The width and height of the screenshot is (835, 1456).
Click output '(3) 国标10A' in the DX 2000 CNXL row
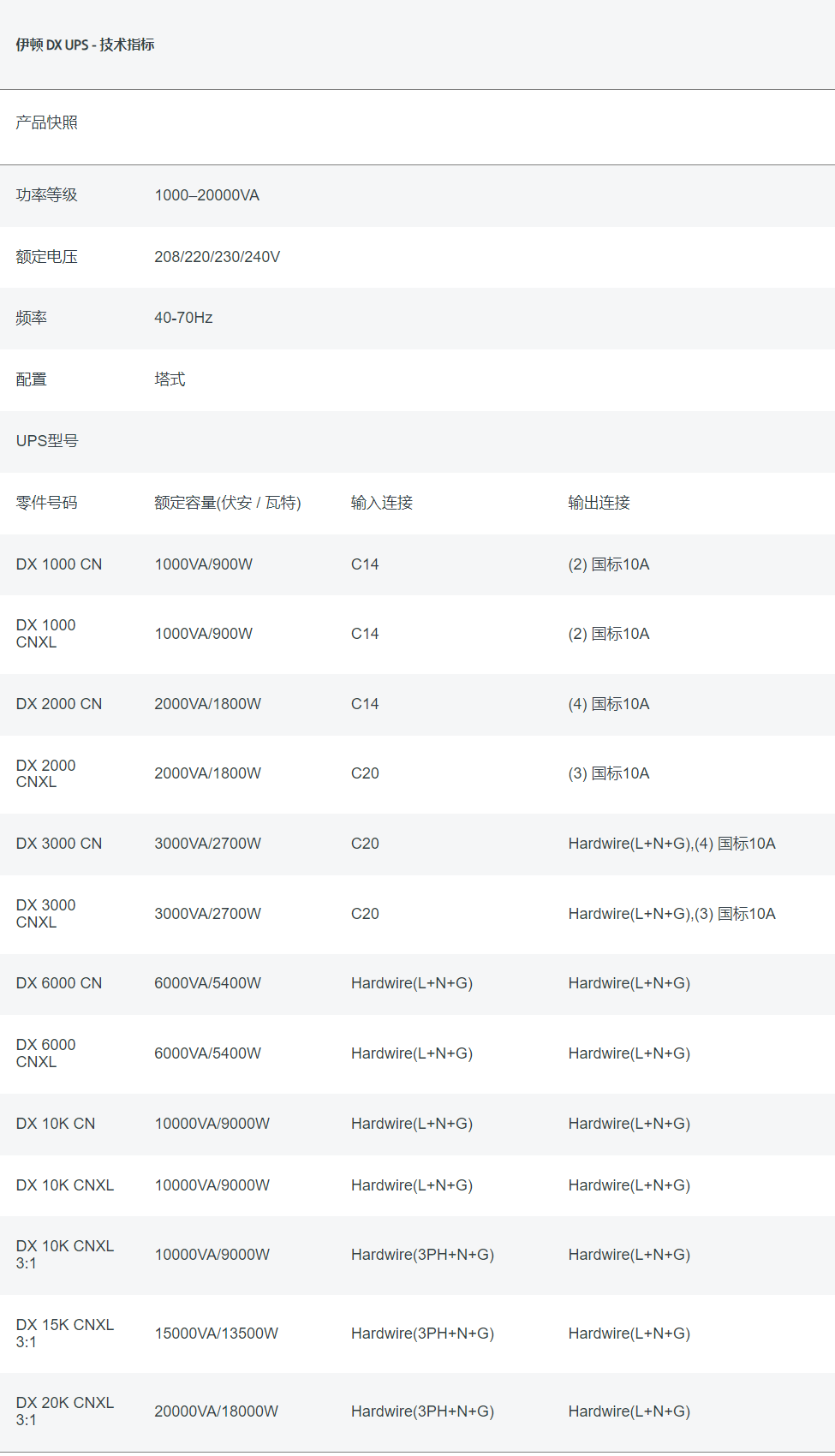pyautogui.click(x=609, y=773)
